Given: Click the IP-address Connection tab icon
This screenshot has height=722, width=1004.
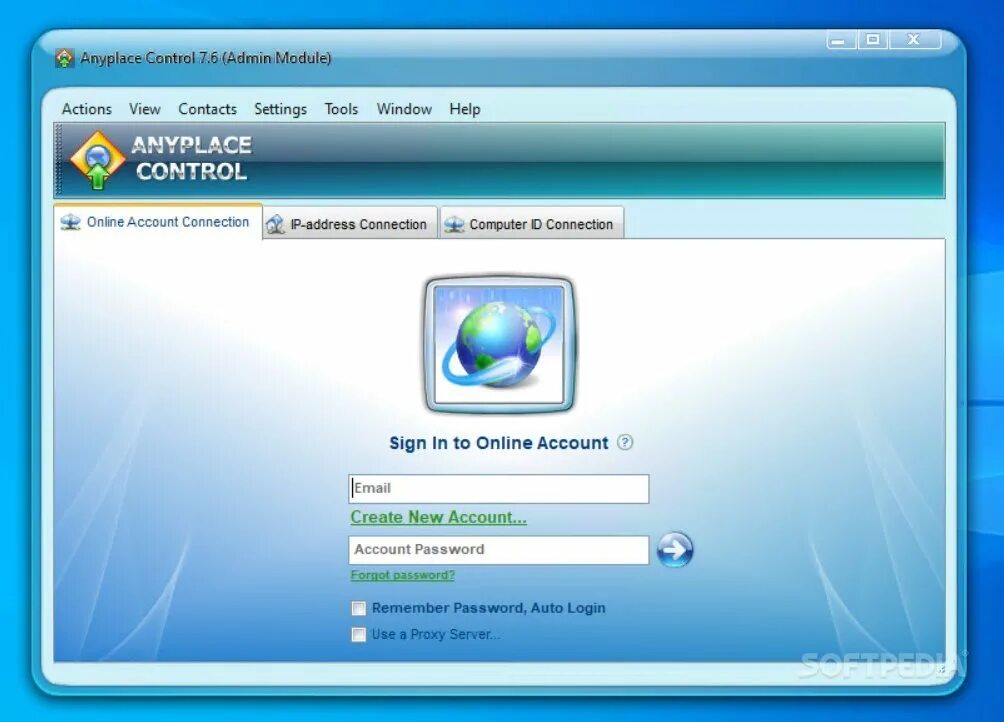Looking at the screenshot, I should tap(275, 225).
